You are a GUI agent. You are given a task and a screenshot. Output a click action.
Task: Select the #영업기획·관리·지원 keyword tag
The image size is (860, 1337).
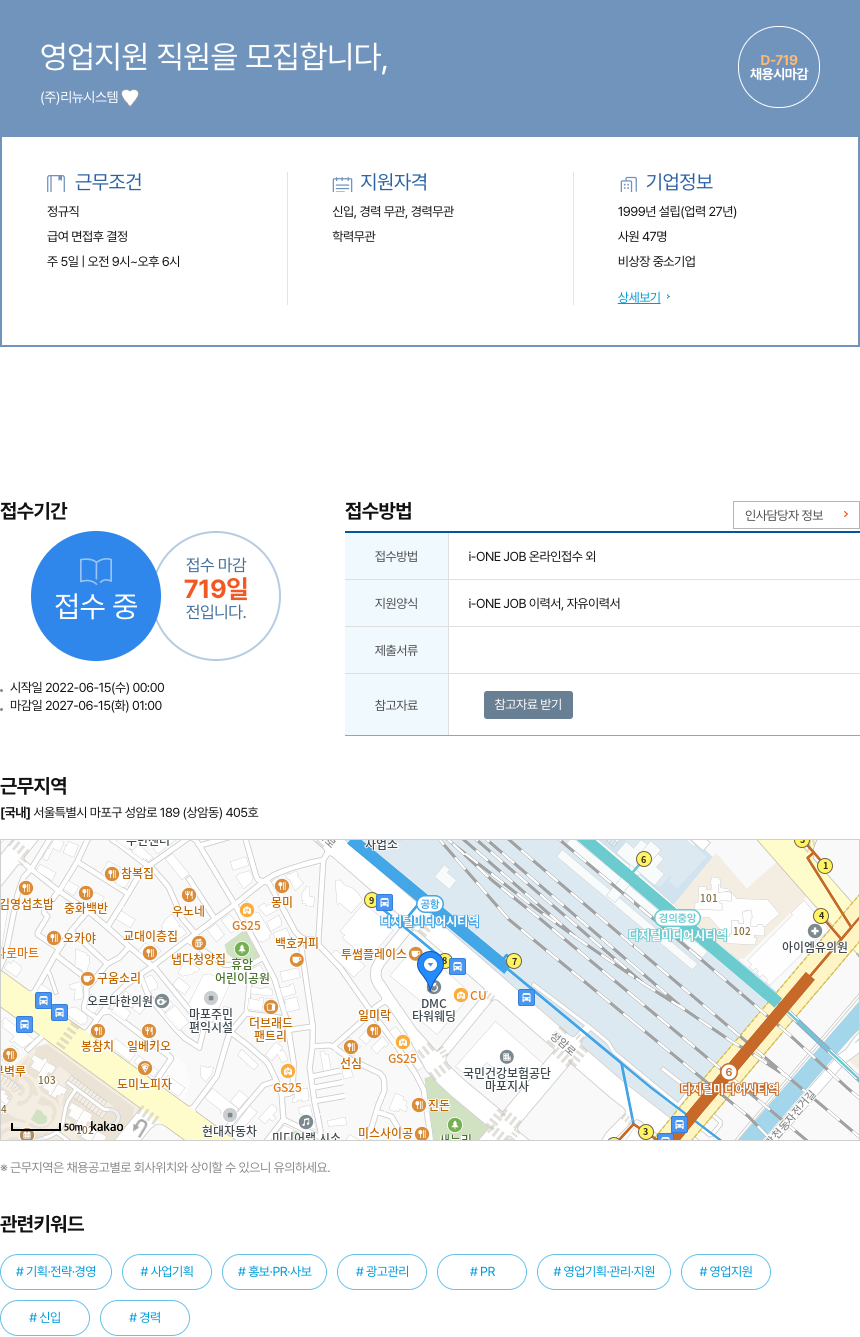click(x=604, y=1272)
